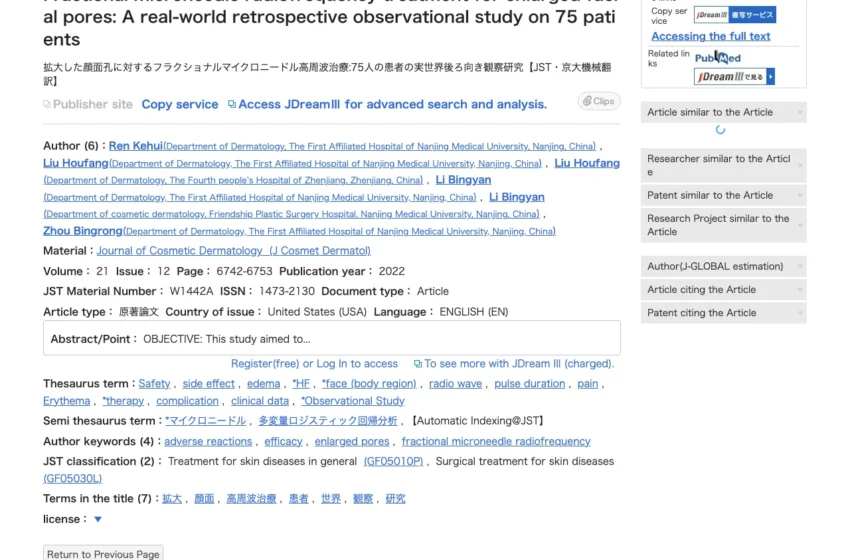Select thesaurus term edema
This screenshot has height=560, width=850.
click(x=263, y=384)
